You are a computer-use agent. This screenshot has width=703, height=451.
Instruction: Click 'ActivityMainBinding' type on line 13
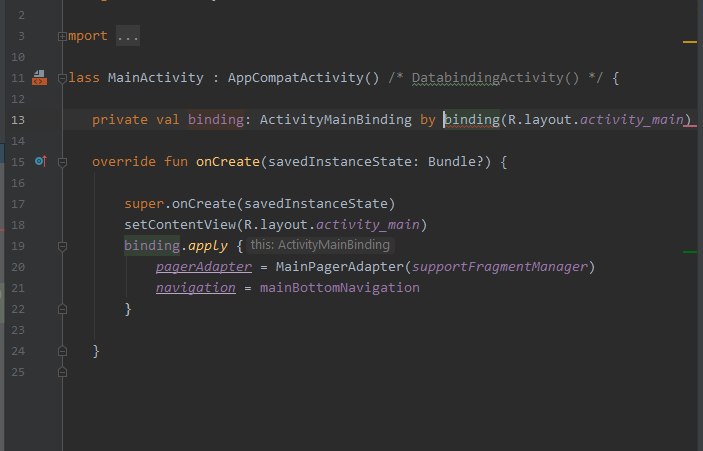click(335, 120)
